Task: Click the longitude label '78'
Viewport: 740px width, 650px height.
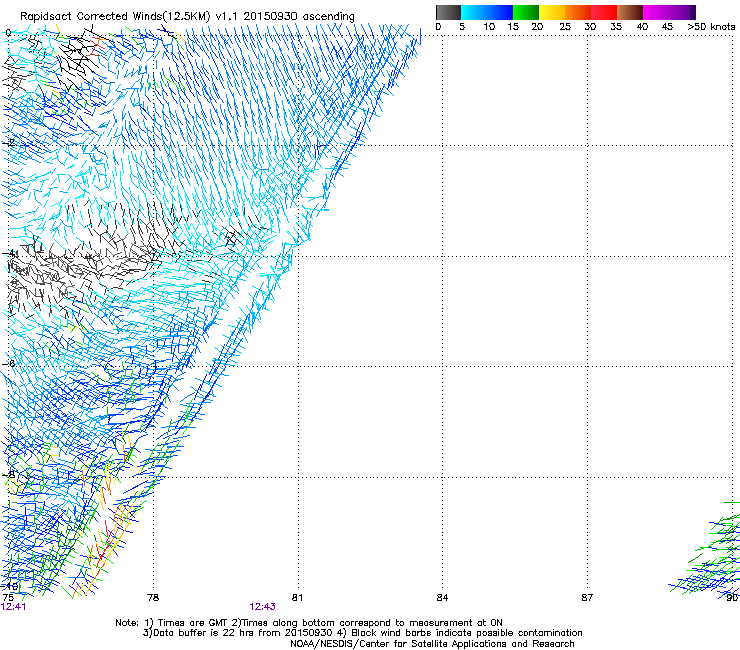Action: [153, 598]
